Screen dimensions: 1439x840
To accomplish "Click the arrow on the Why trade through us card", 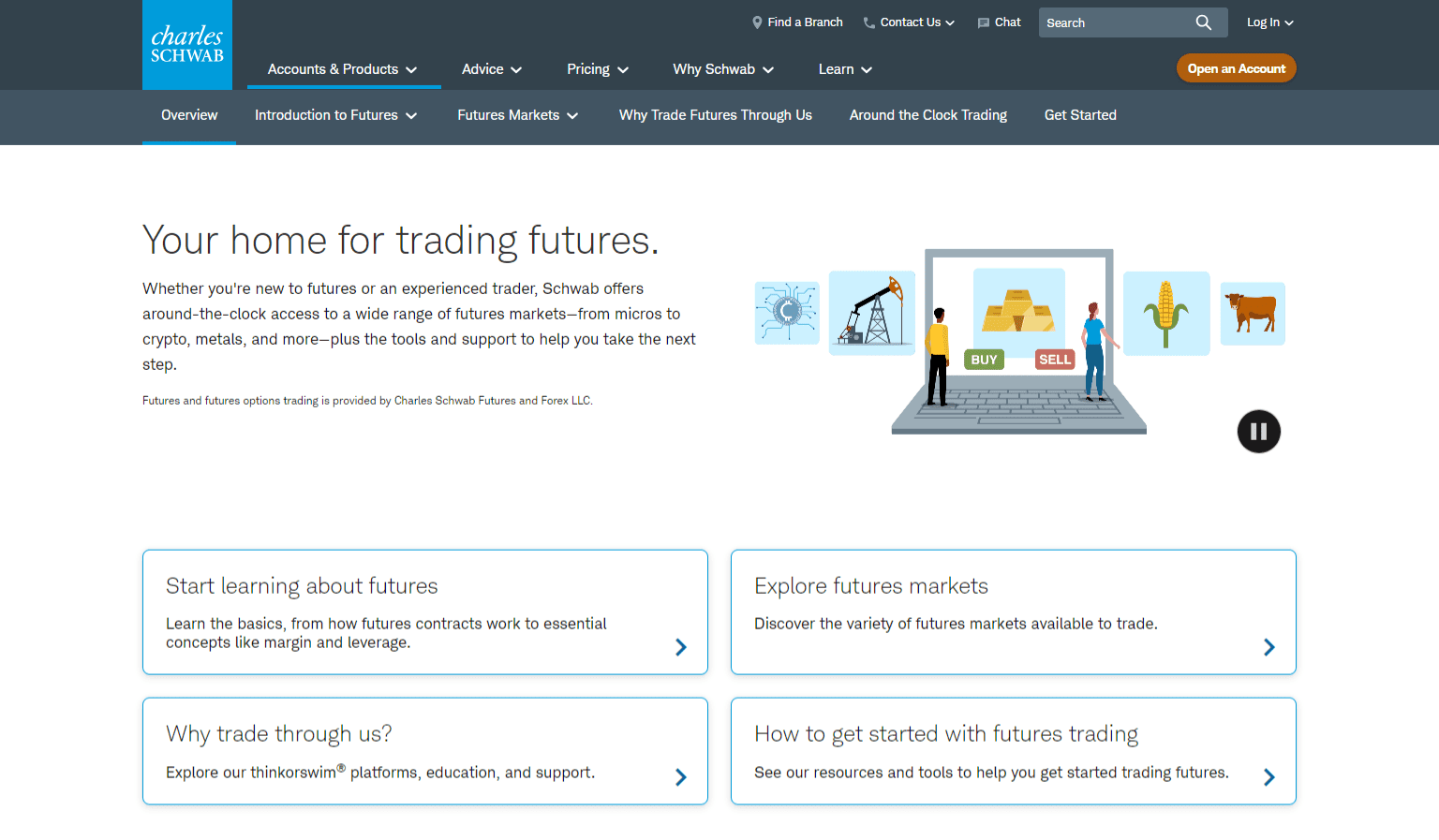I will (681, 776).
